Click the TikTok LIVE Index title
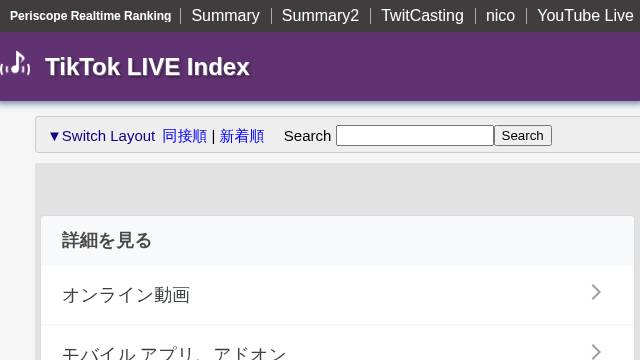 147,67
